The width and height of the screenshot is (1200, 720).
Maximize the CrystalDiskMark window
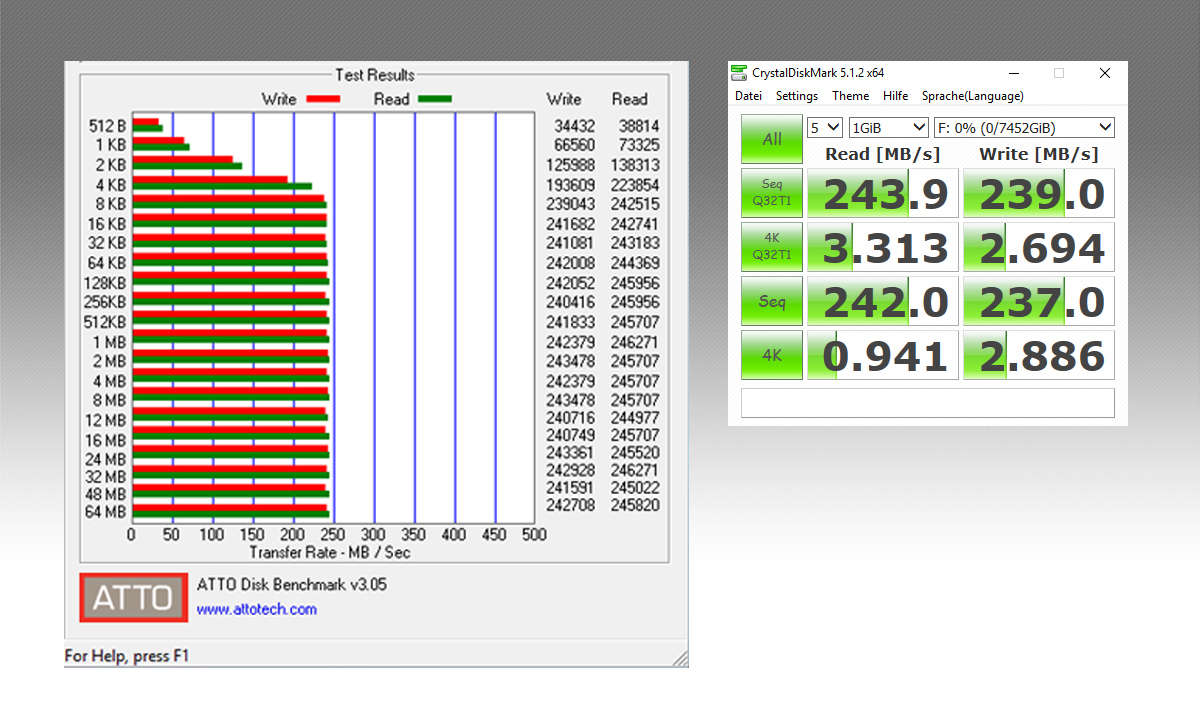click(1059, 73)
